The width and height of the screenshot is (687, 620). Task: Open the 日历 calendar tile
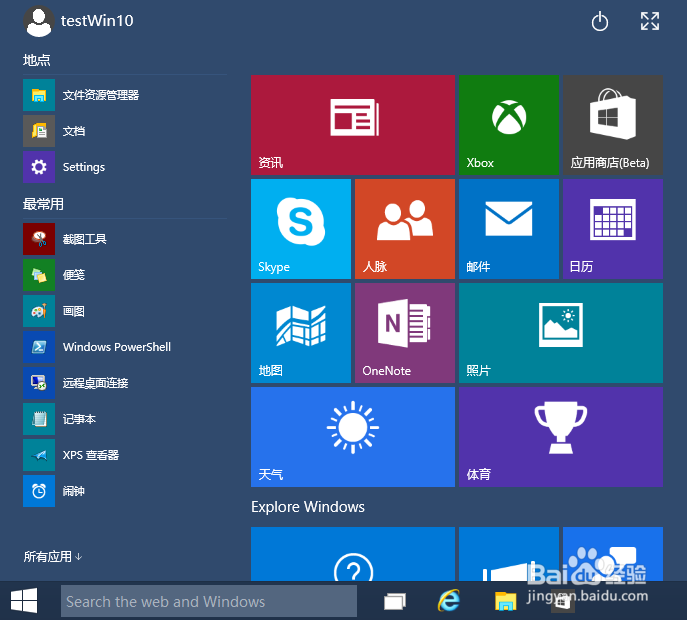[613, 229]
